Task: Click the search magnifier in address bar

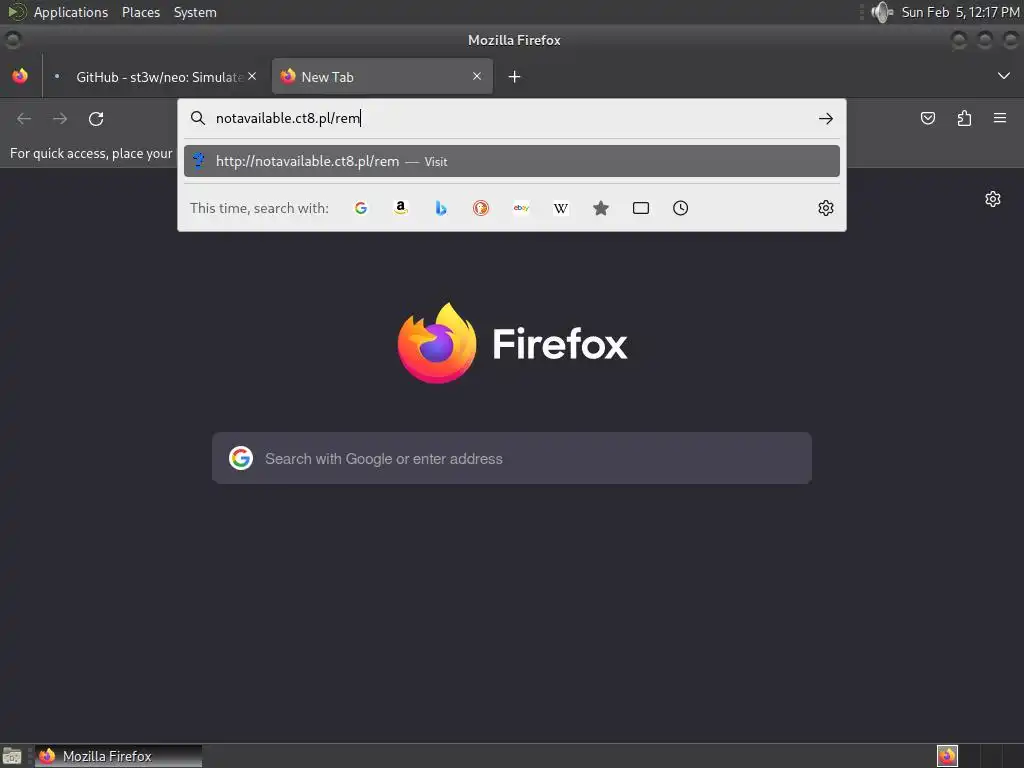Action: click(x=197, y=118)
